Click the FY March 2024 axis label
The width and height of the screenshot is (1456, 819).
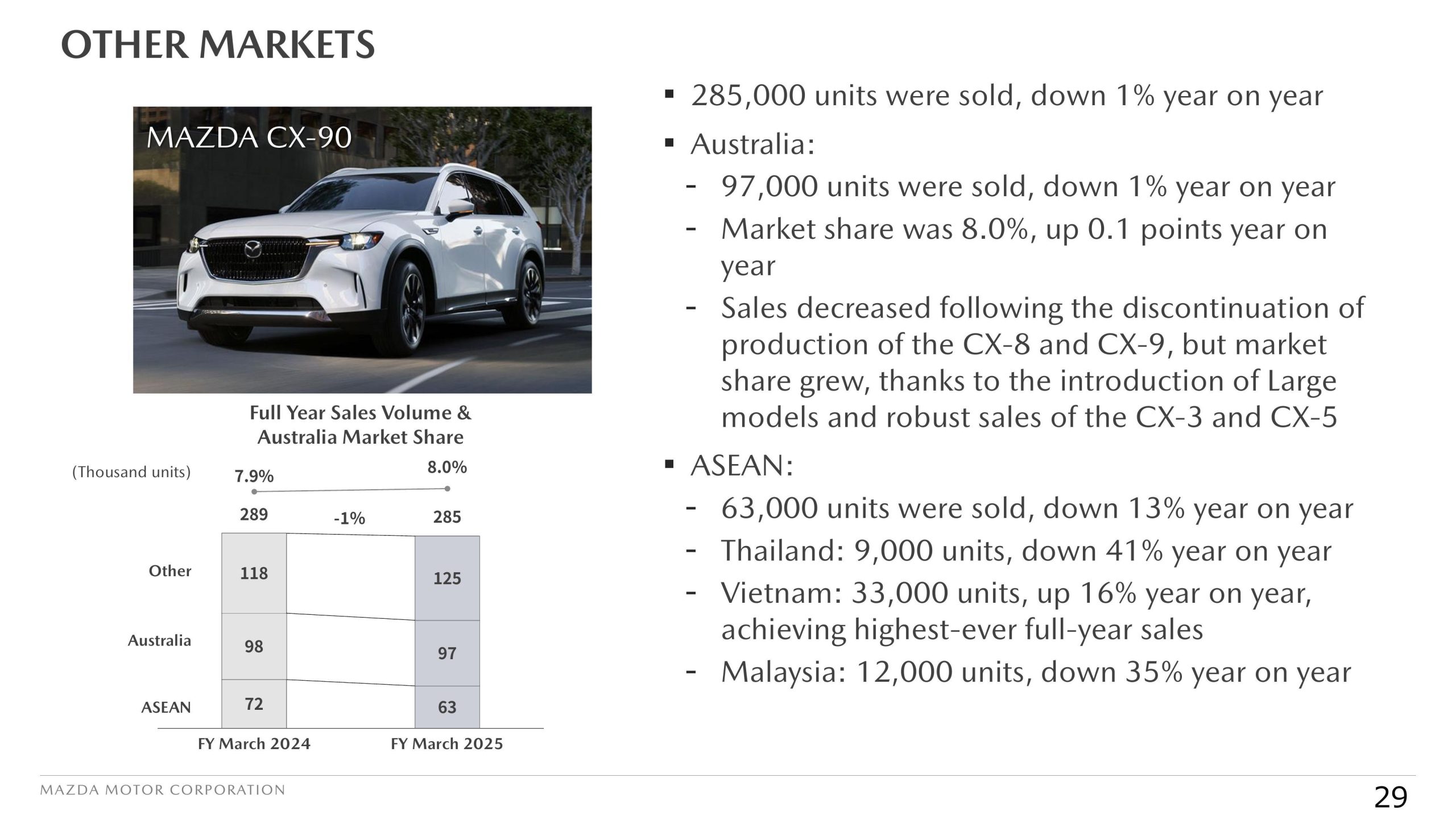[254, 744]
